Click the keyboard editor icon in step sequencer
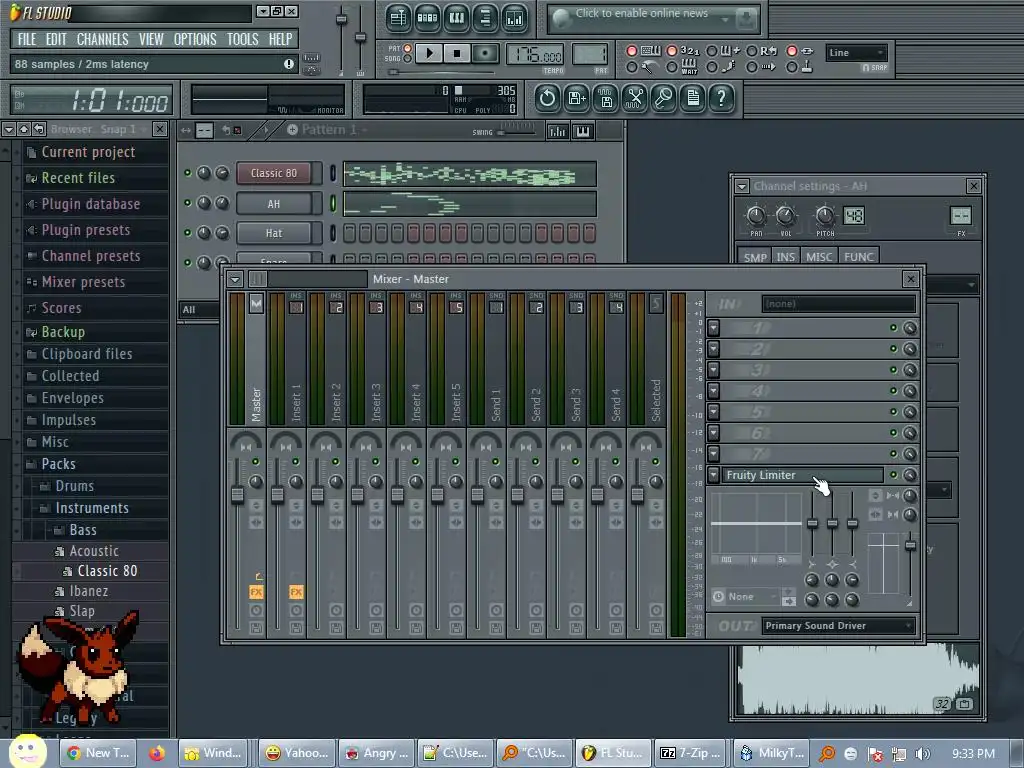1024x768 pixels. (583, 131)
